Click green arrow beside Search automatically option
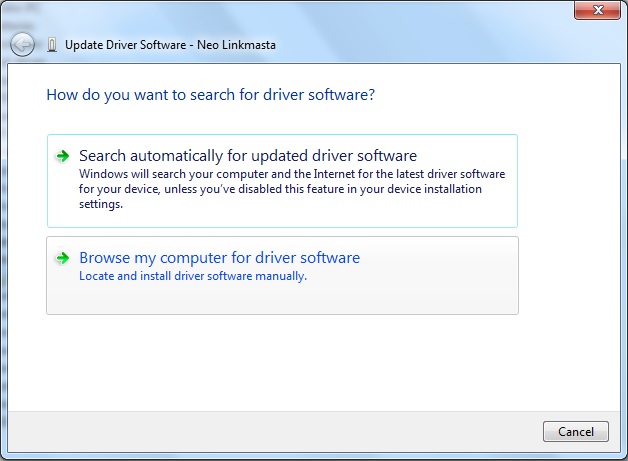 (x=62, y=156)
